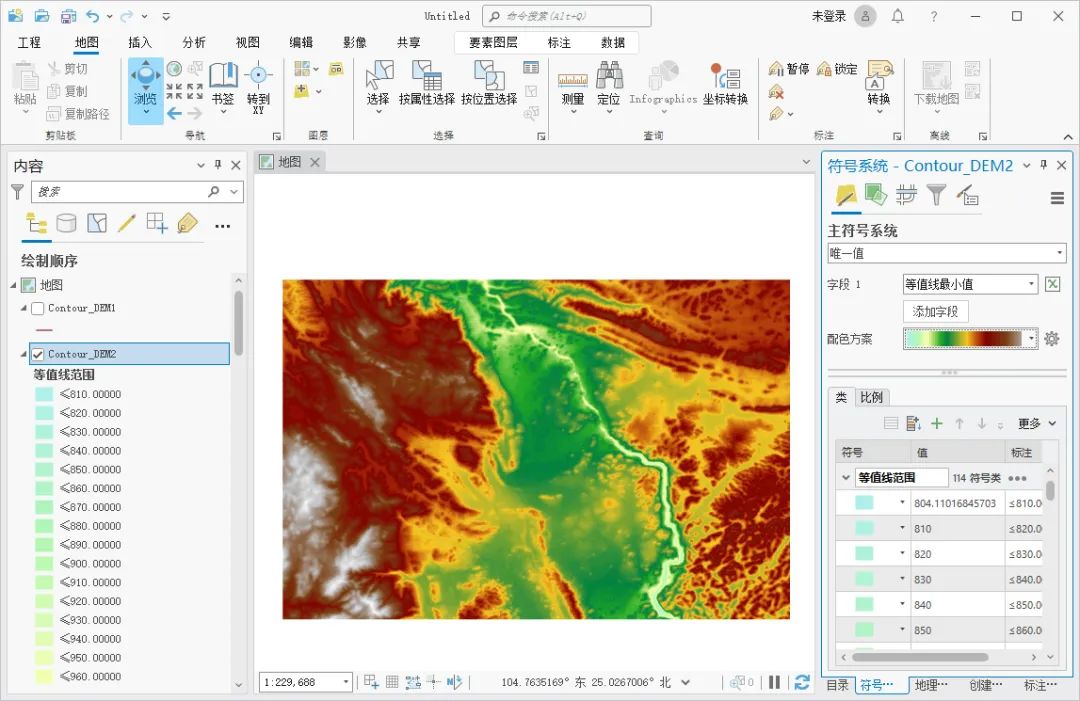Image resolution: width=1080 pixels, height=701 pixels.
Task: Open list by data source view
Action: (66, 223)
